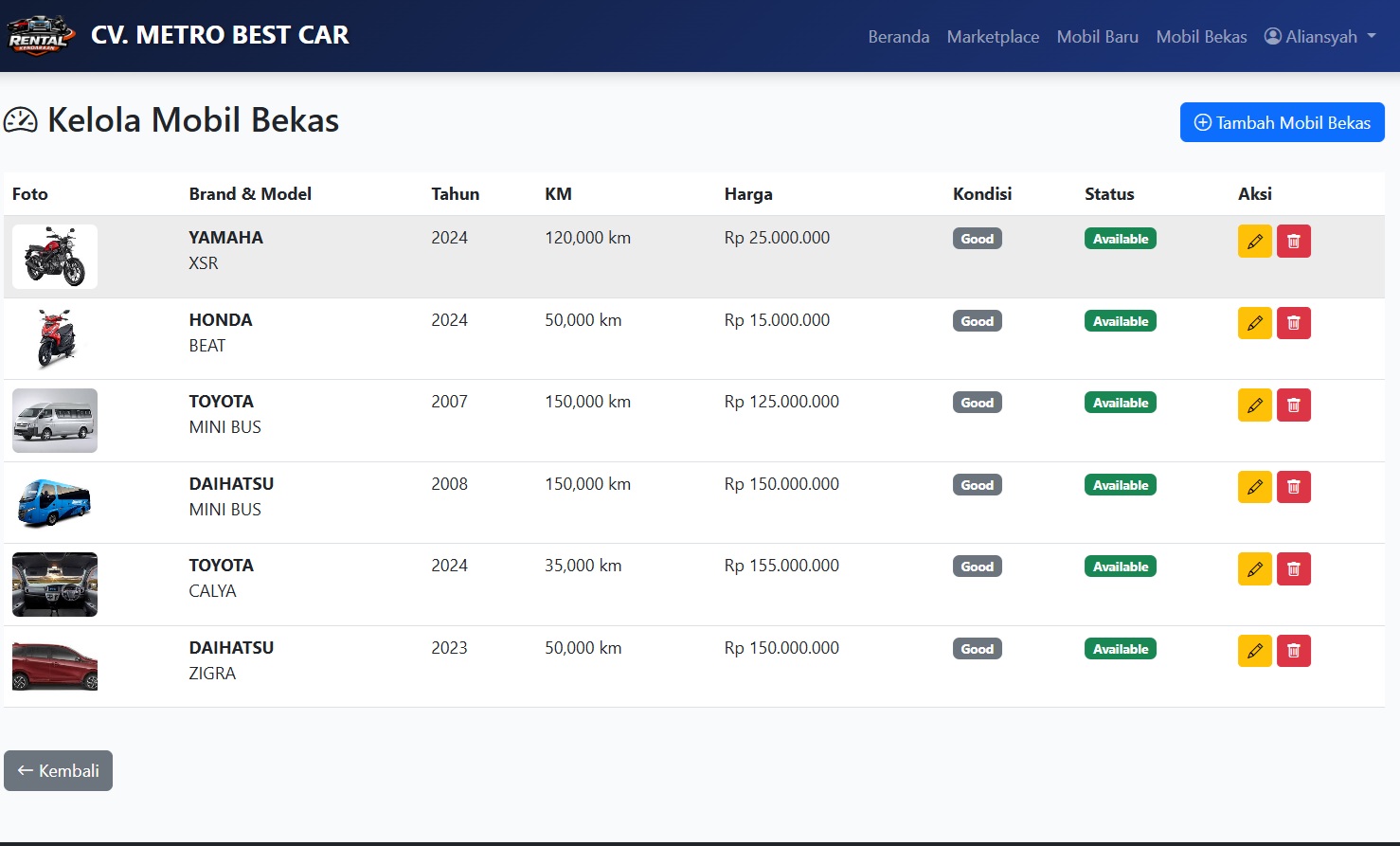The height and width of the screenshot is (846, 1400).
Task: Select the price Rp 125.000.000
Action: [781, 402]
